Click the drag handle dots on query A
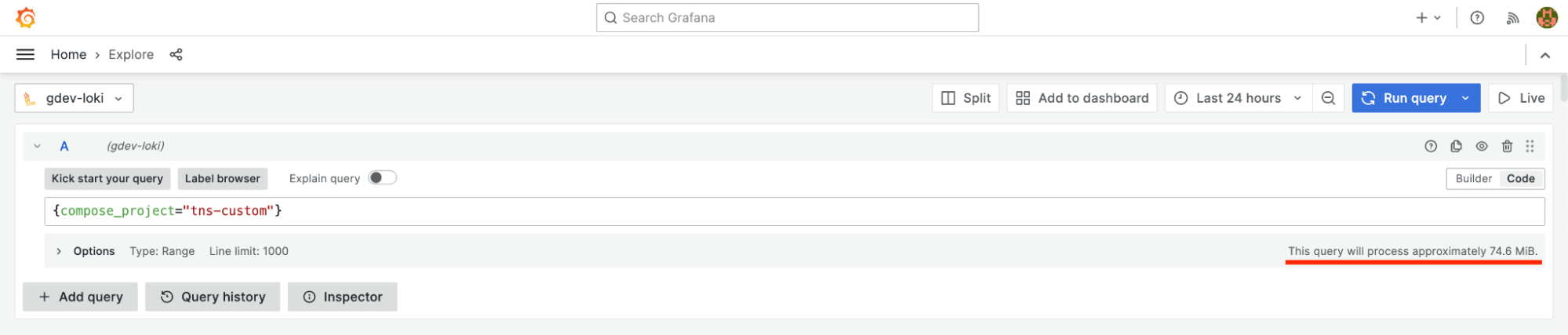This screenshot has height=335, width=1568. pyautogui.click(x=1530, y=146)
